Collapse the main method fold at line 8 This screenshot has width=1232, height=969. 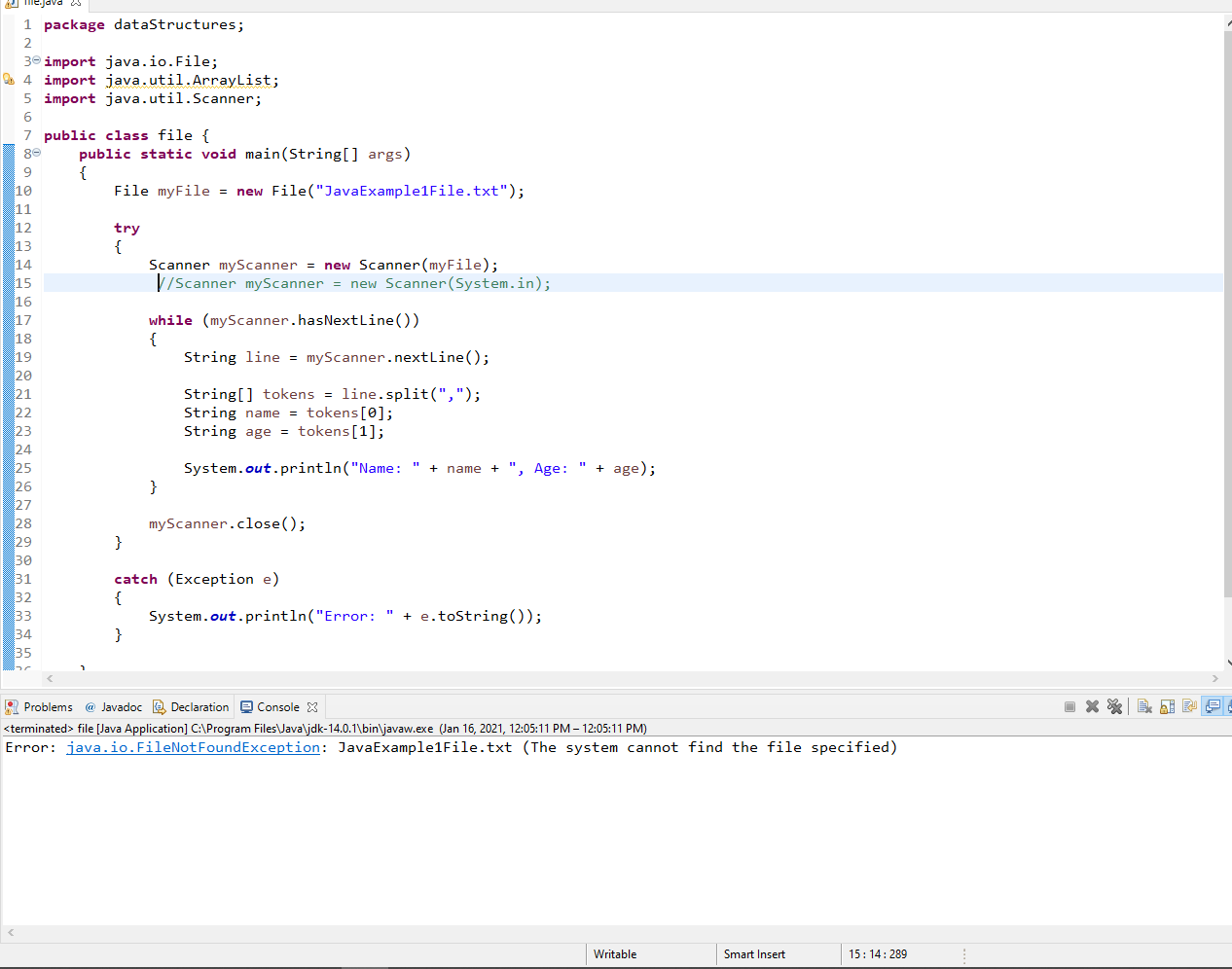pos(36,153)
